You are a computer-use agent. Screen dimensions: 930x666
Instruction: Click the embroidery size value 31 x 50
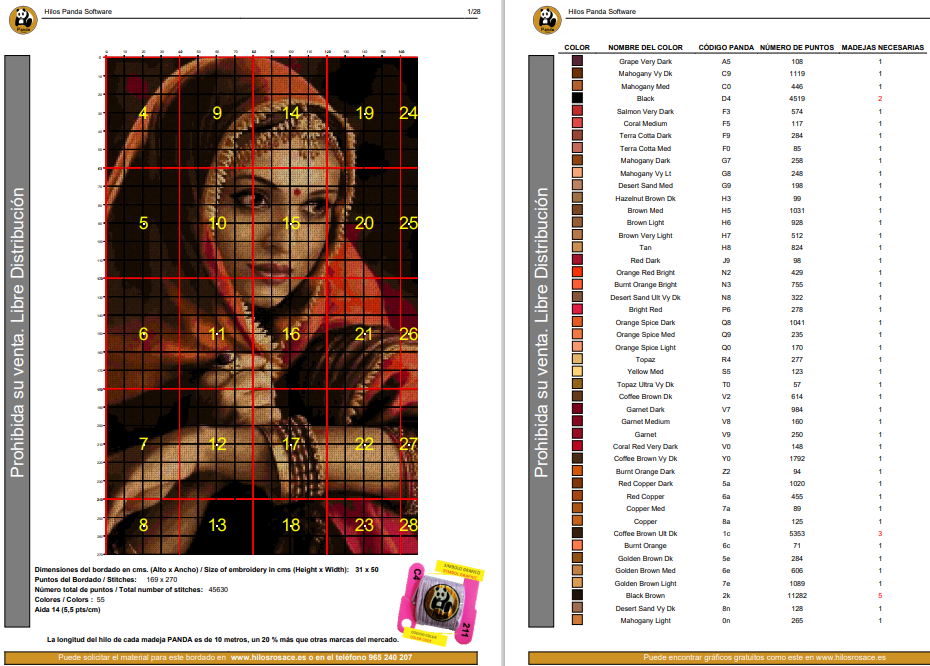[367, 569]
